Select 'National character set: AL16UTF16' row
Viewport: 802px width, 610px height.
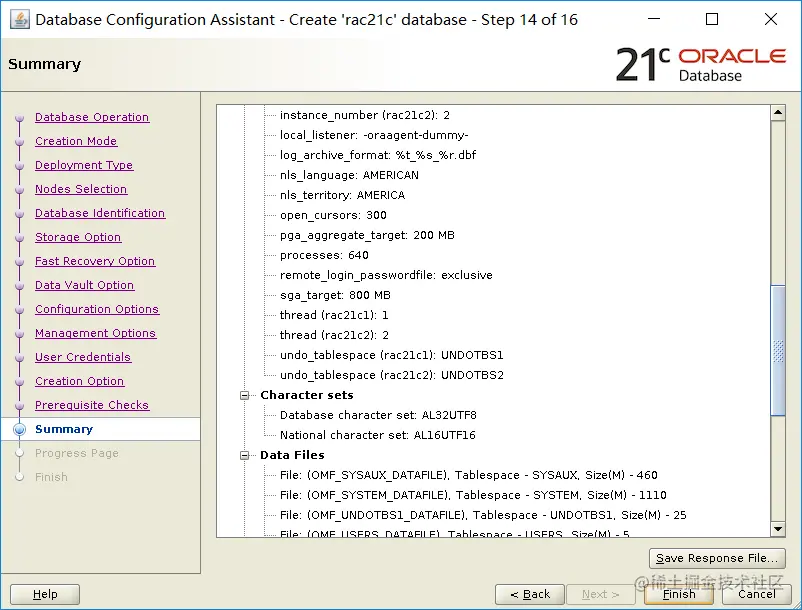377,435
